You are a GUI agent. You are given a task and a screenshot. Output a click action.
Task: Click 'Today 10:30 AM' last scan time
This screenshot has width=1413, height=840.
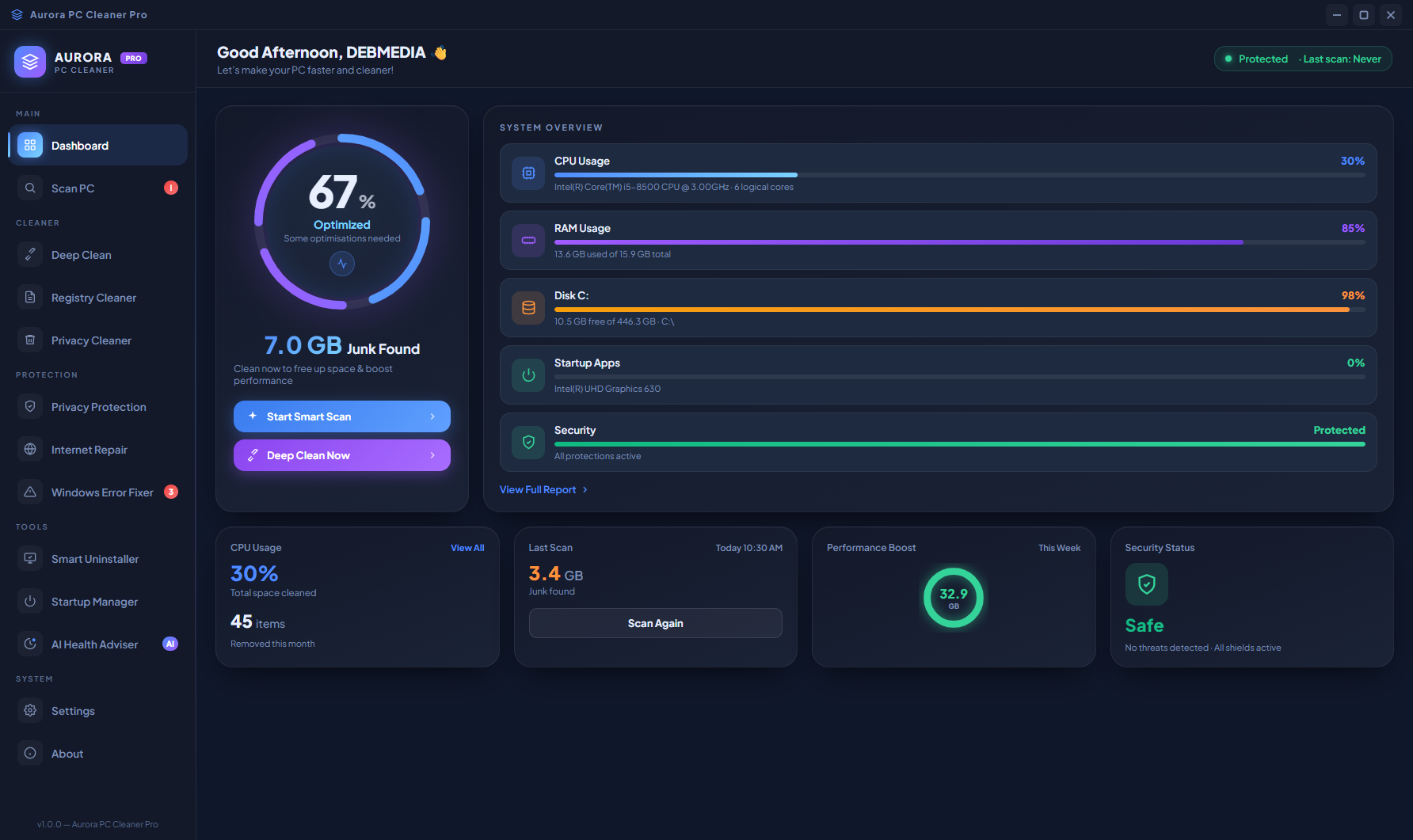[x=749, y=548]
